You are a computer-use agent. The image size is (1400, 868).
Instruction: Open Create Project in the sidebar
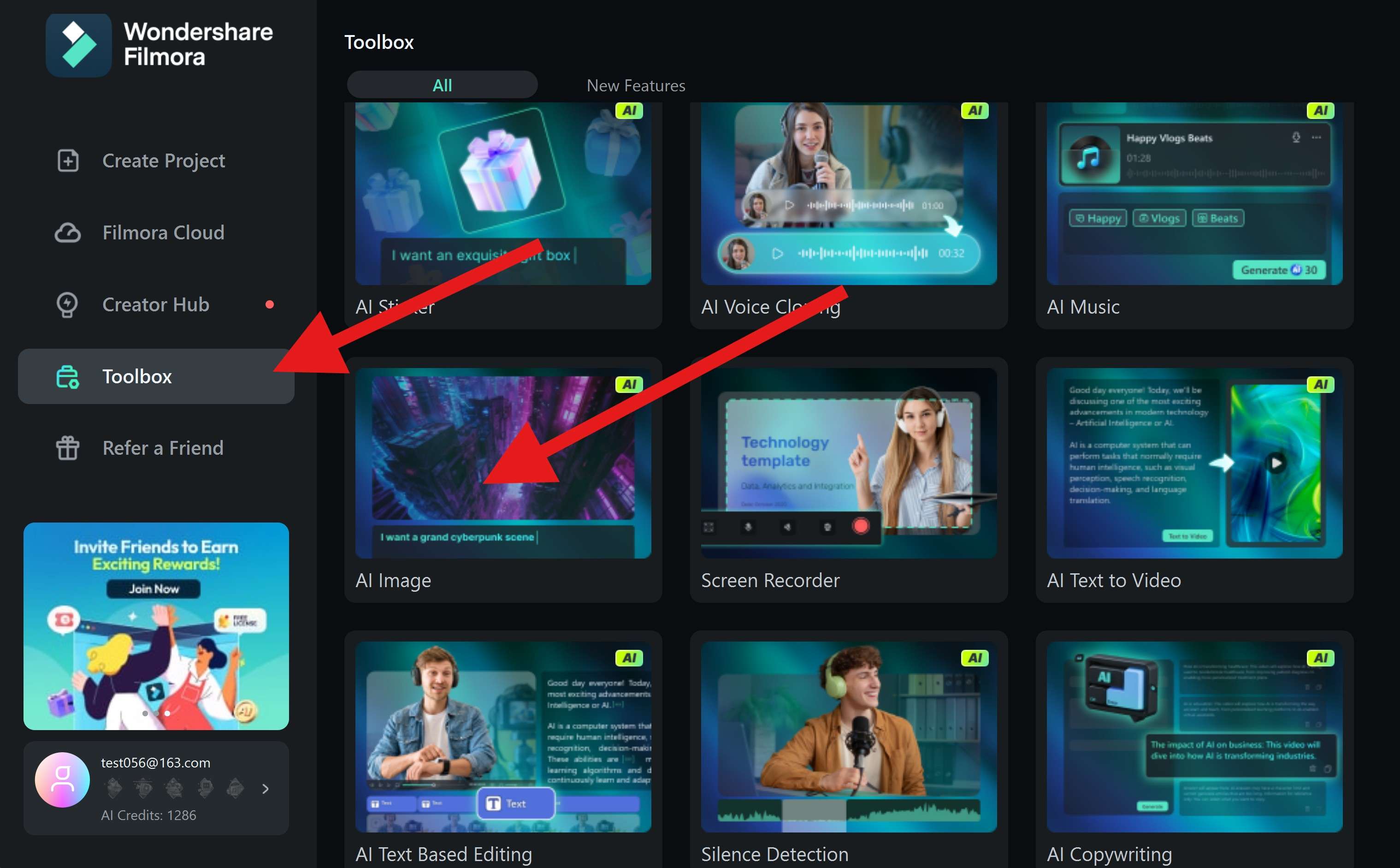156,161
